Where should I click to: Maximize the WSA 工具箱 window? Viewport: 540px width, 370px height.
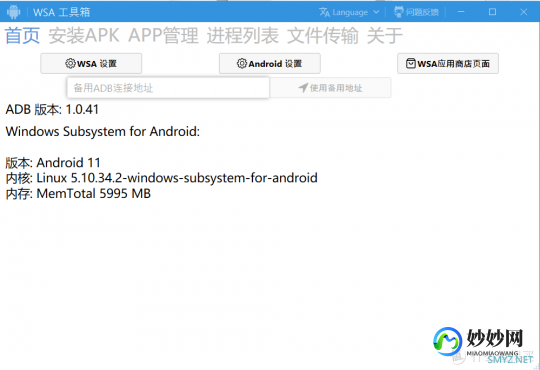(492, 12)
